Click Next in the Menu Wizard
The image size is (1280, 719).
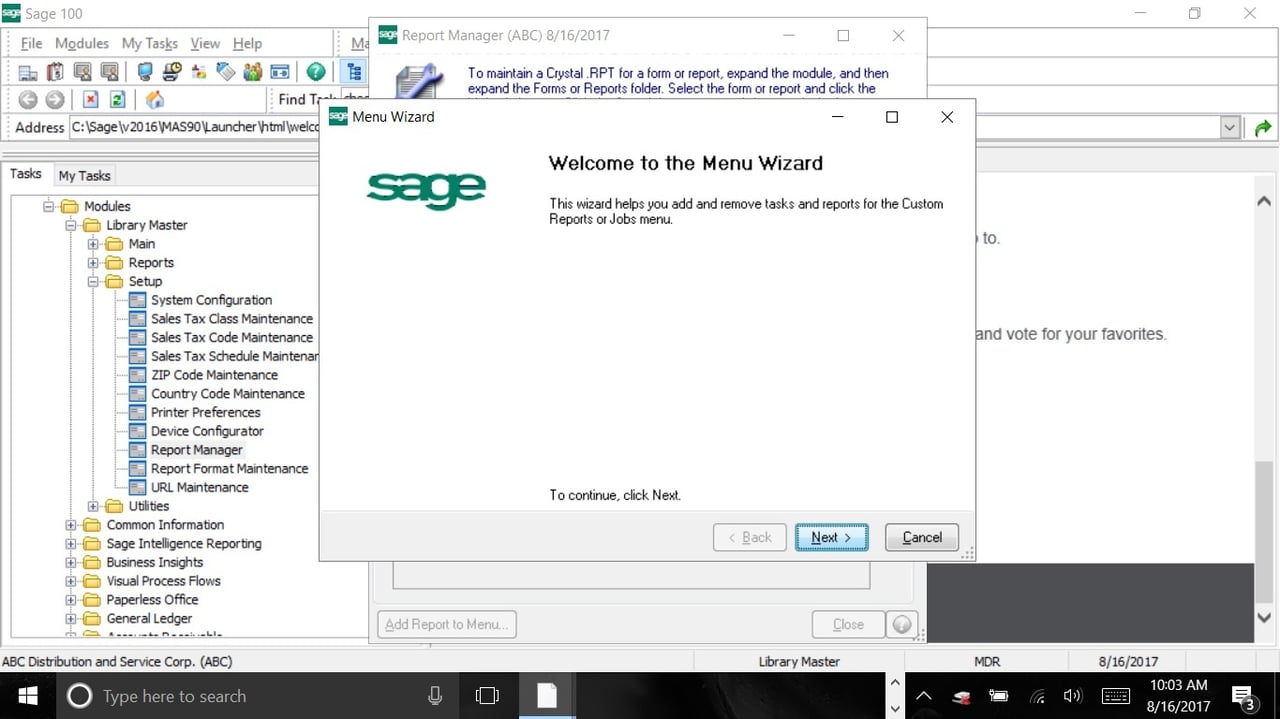(831, 537)
